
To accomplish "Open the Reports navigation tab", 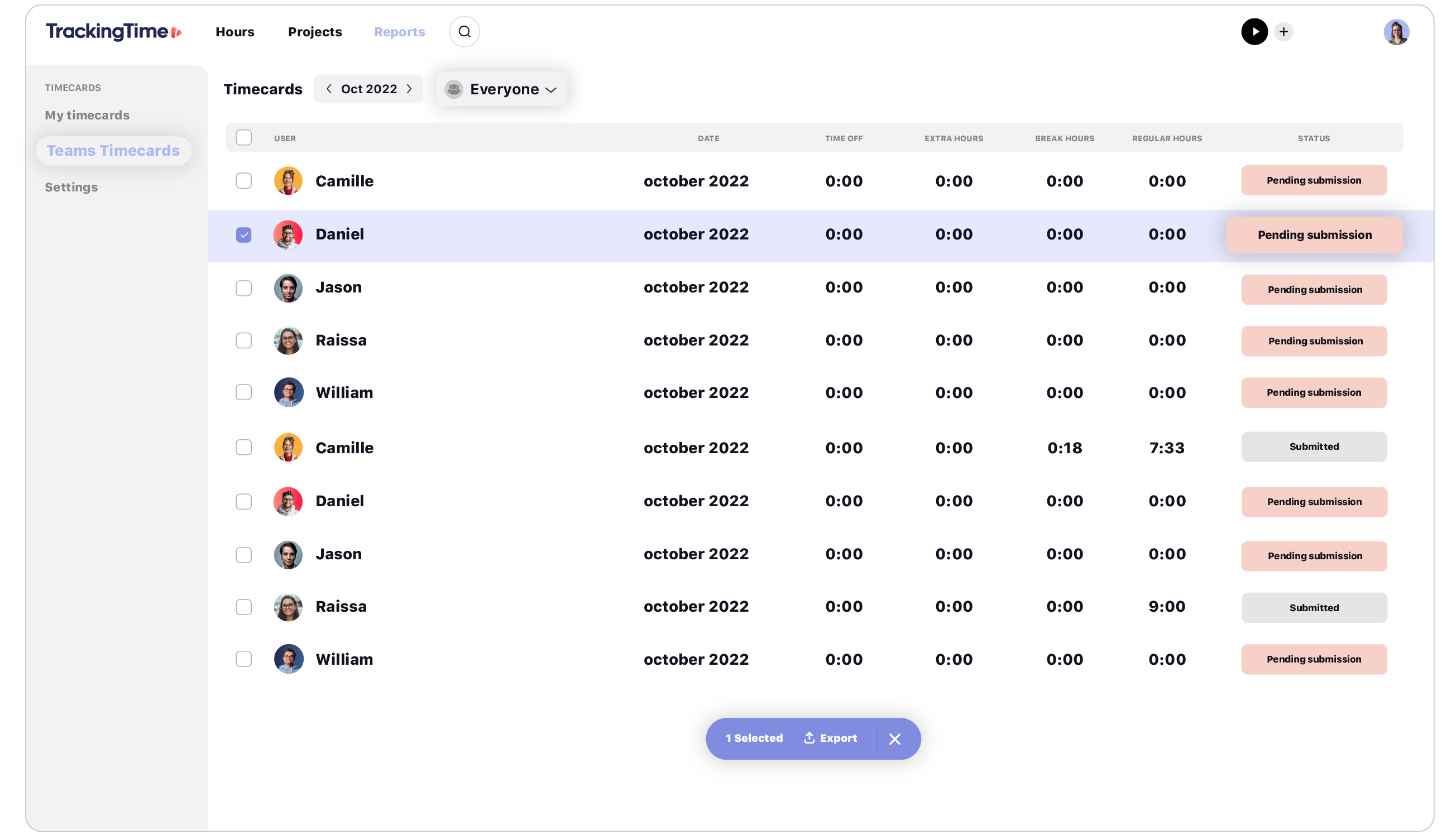I will [x=399, y=32].
